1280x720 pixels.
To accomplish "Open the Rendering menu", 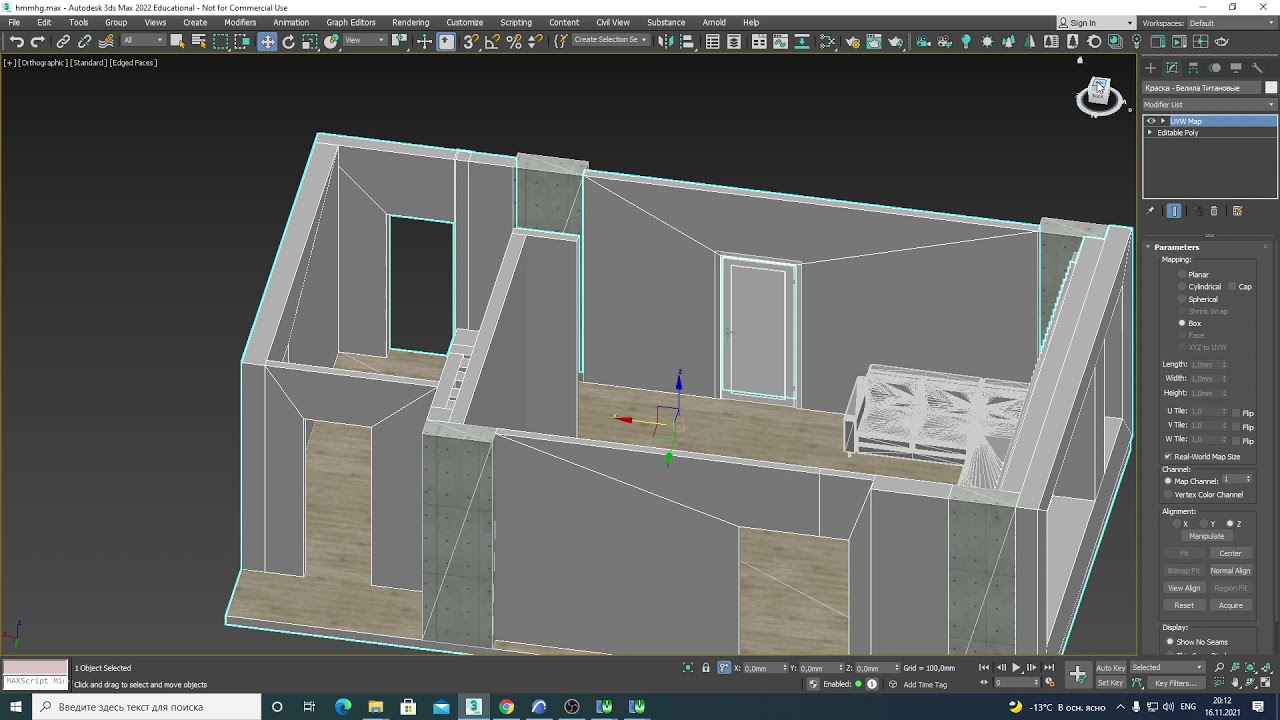I will (410, 22).
